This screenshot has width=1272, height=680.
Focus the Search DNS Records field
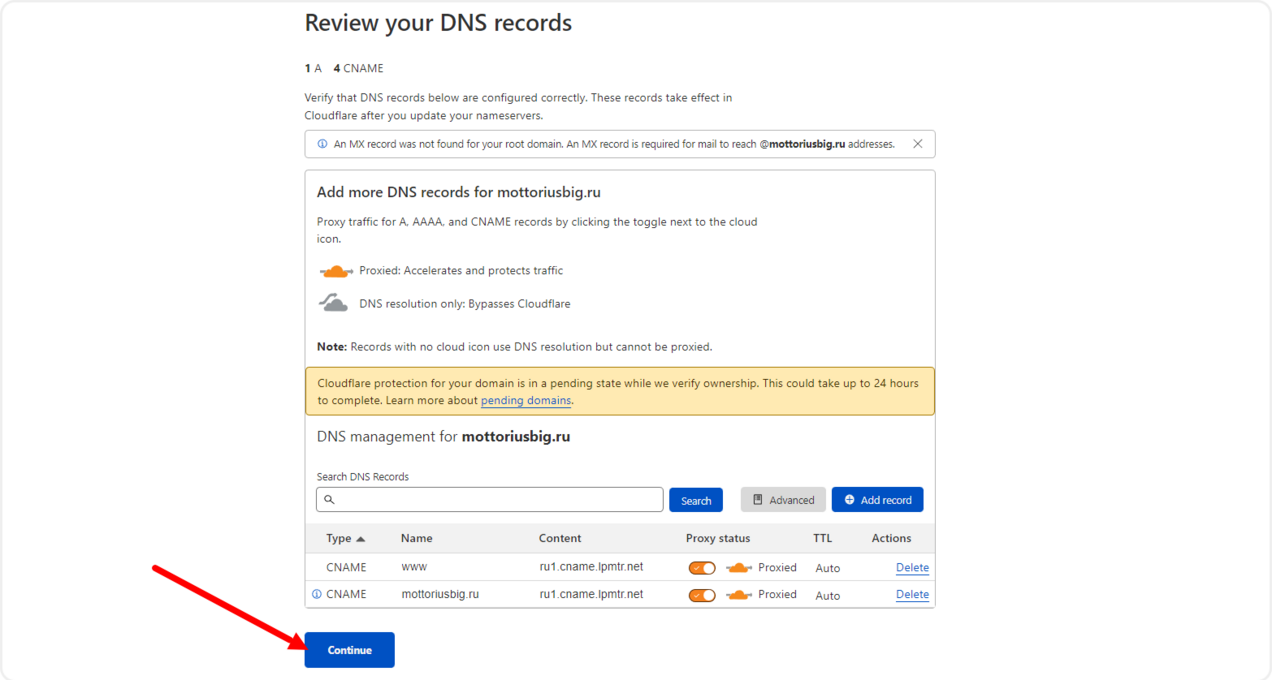pyautogui.click(x=490, y=499)
